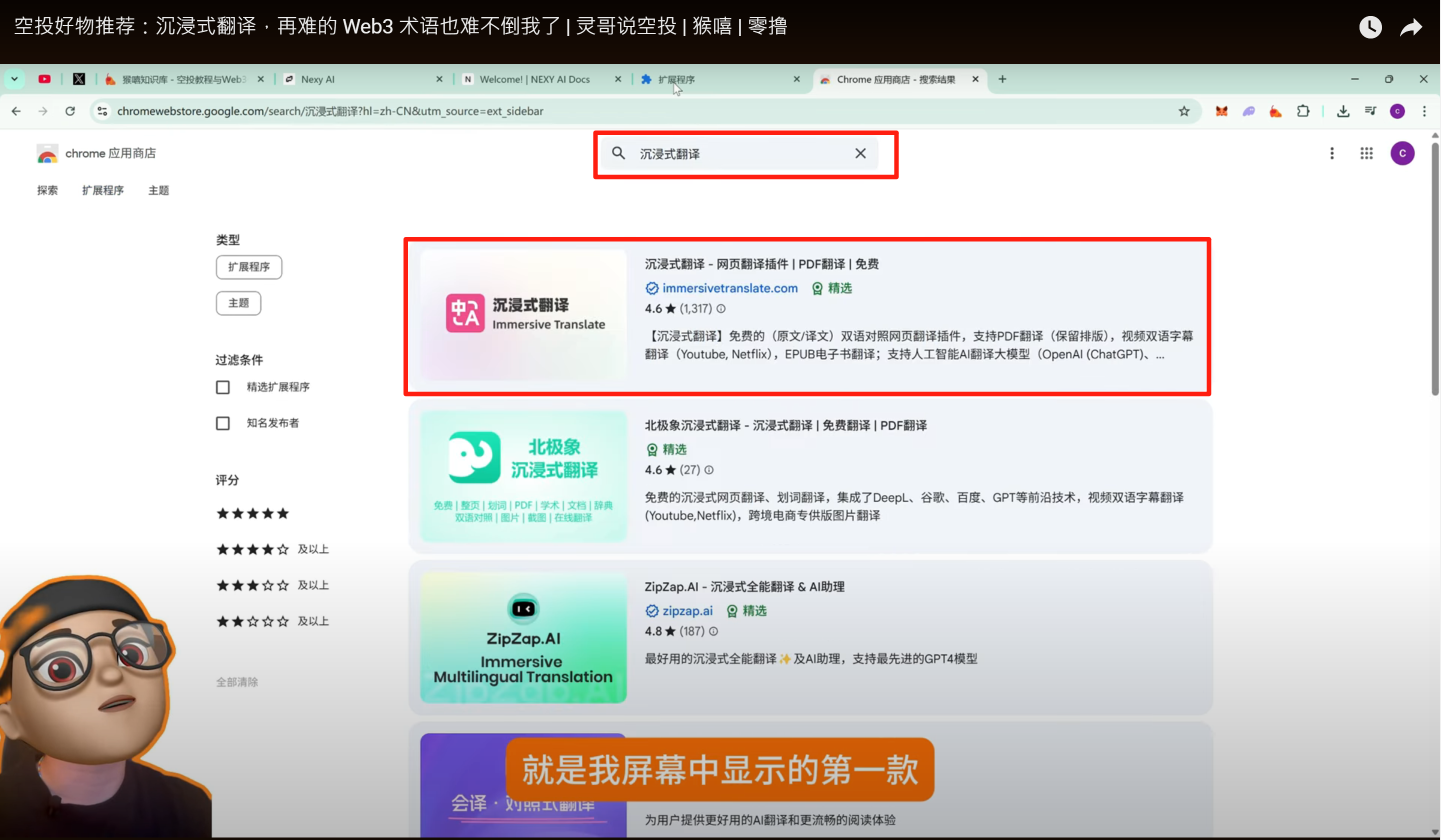Select the five-star rating filter
Screen dimensions: 1441x840
click(x=252, y=513)
